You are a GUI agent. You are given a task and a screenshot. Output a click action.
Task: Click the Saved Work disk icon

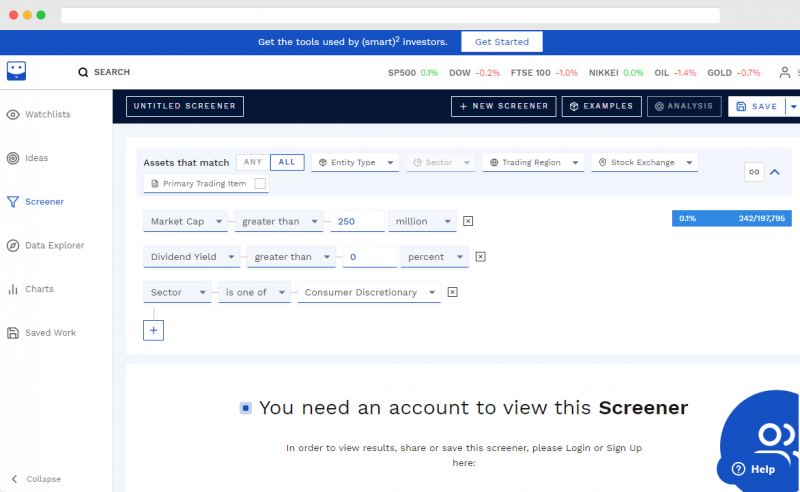pyautogui.click(x=13, y=333)
